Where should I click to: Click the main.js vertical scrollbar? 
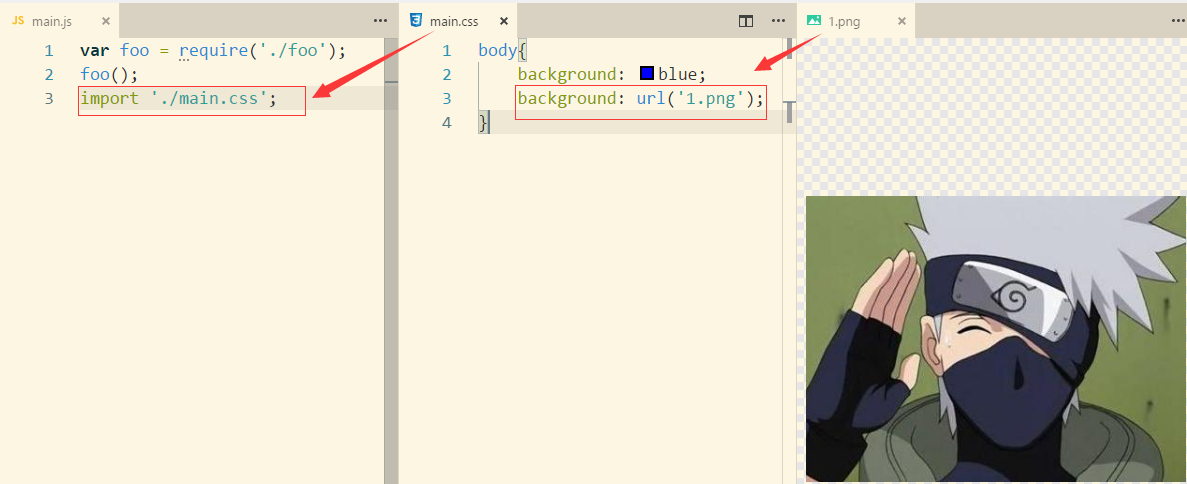click(x=391, y=261)
